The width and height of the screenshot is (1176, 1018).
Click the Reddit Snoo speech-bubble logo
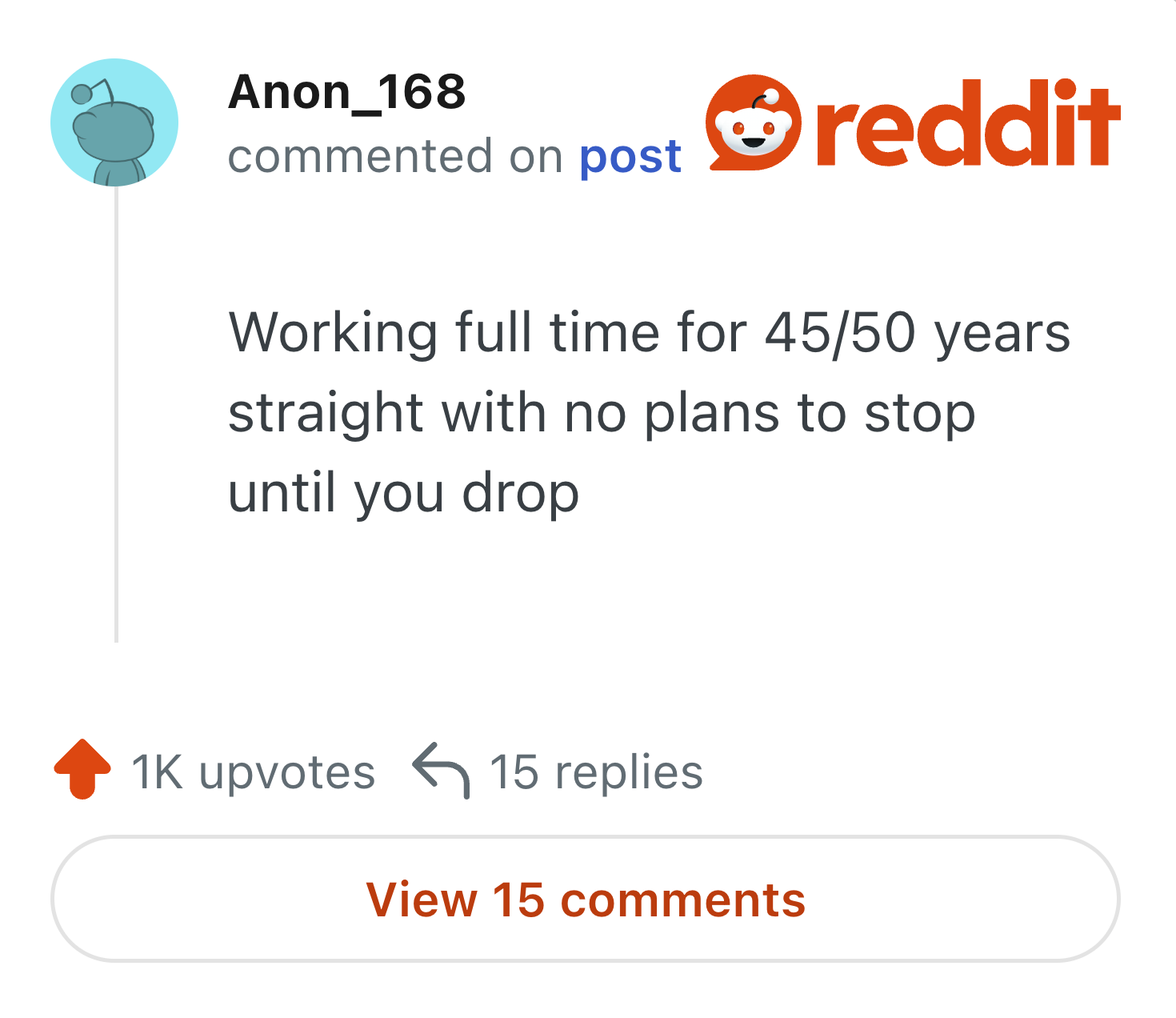(x=753, y=122)
